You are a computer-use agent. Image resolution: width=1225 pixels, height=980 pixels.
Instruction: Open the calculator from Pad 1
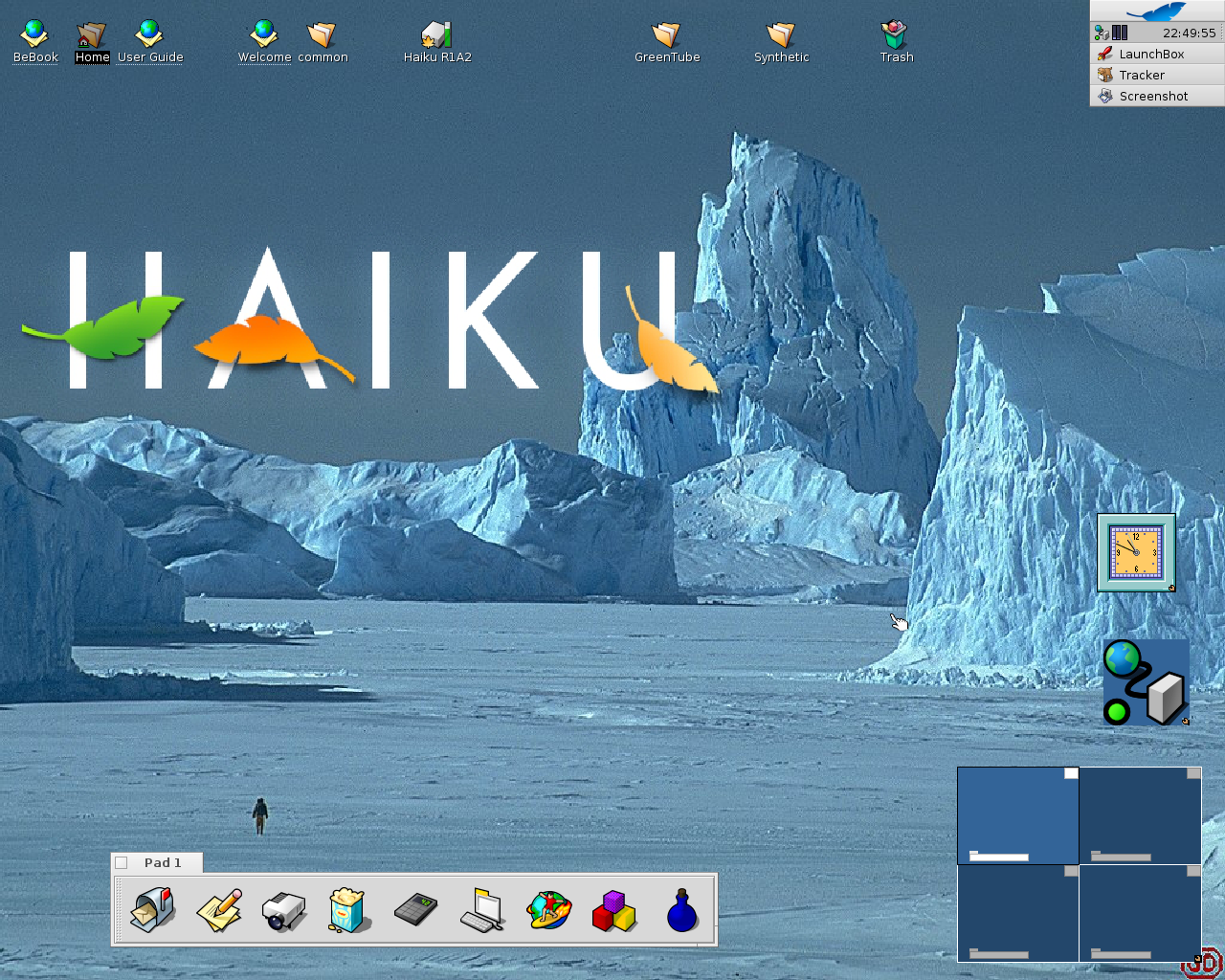point(415,909)
